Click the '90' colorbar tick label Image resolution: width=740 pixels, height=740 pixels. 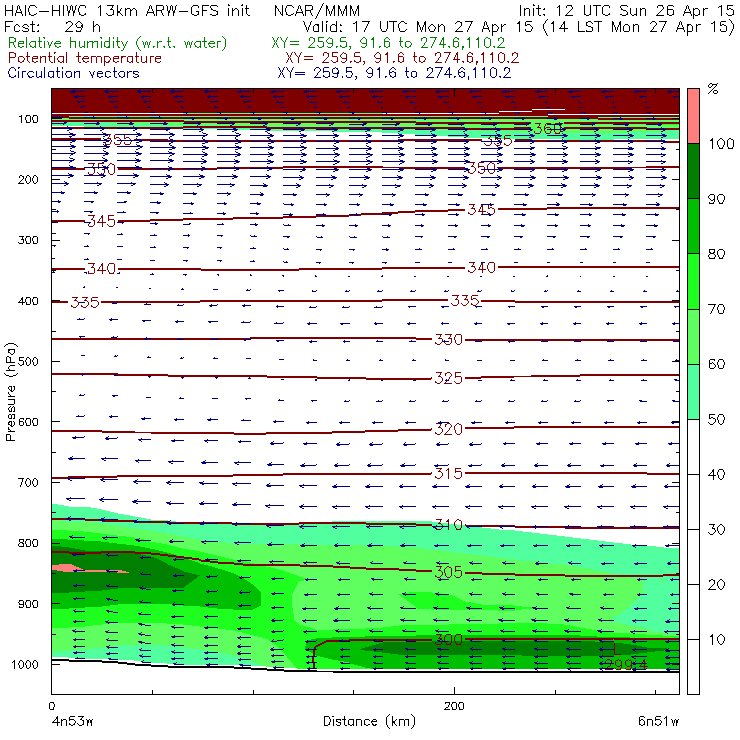pos(716,199)
